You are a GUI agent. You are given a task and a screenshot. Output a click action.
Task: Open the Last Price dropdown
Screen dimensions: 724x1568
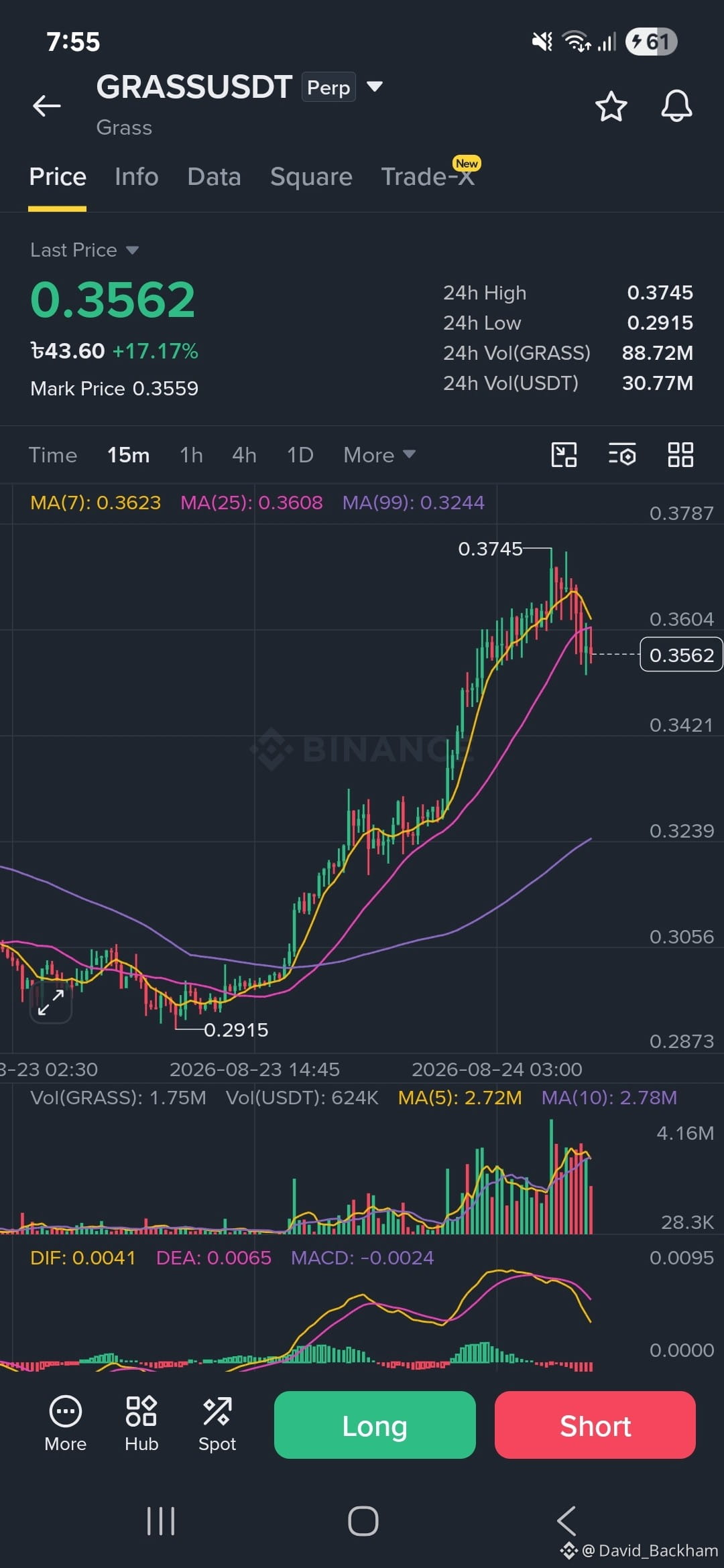point(84,250)
